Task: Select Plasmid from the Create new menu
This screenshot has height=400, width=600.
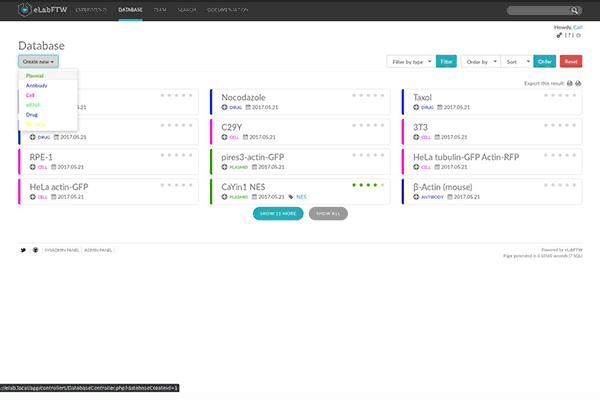Action: (34, 76)
